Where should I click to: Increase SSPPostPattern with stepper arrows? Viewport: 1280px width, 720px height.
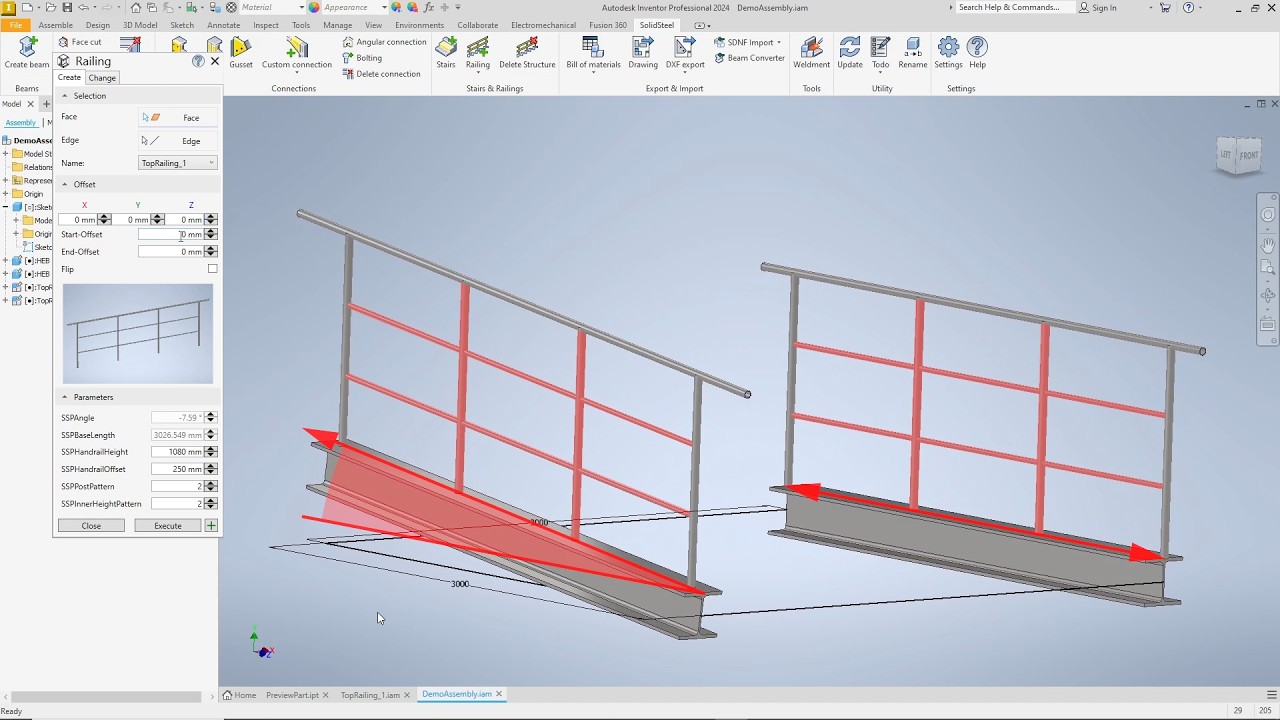click(x=210, y=484)
